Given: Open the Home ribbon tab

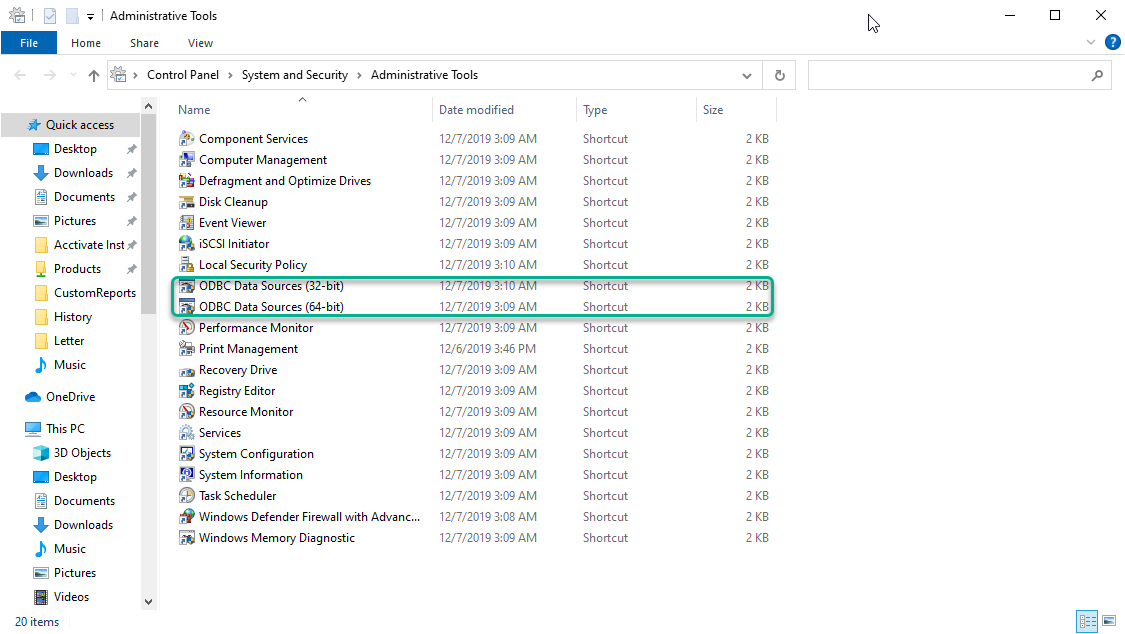Looking at the screenshot, I should pyautogui.click(x=86, y=43).
